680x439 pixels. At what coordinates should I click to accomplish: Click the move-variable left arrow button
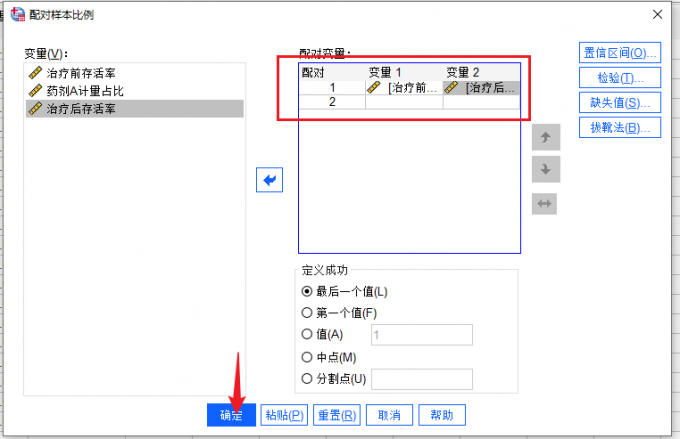pos(269,180)
